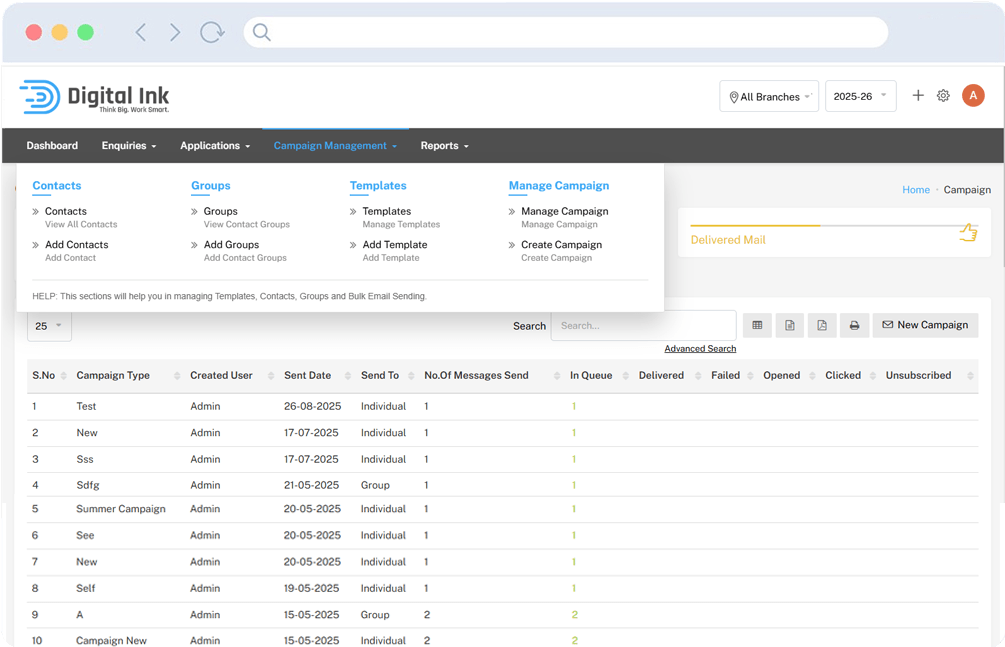Viewport: 1005px width, 647px height.
Task: Print the campaign list
Action: 854,325
